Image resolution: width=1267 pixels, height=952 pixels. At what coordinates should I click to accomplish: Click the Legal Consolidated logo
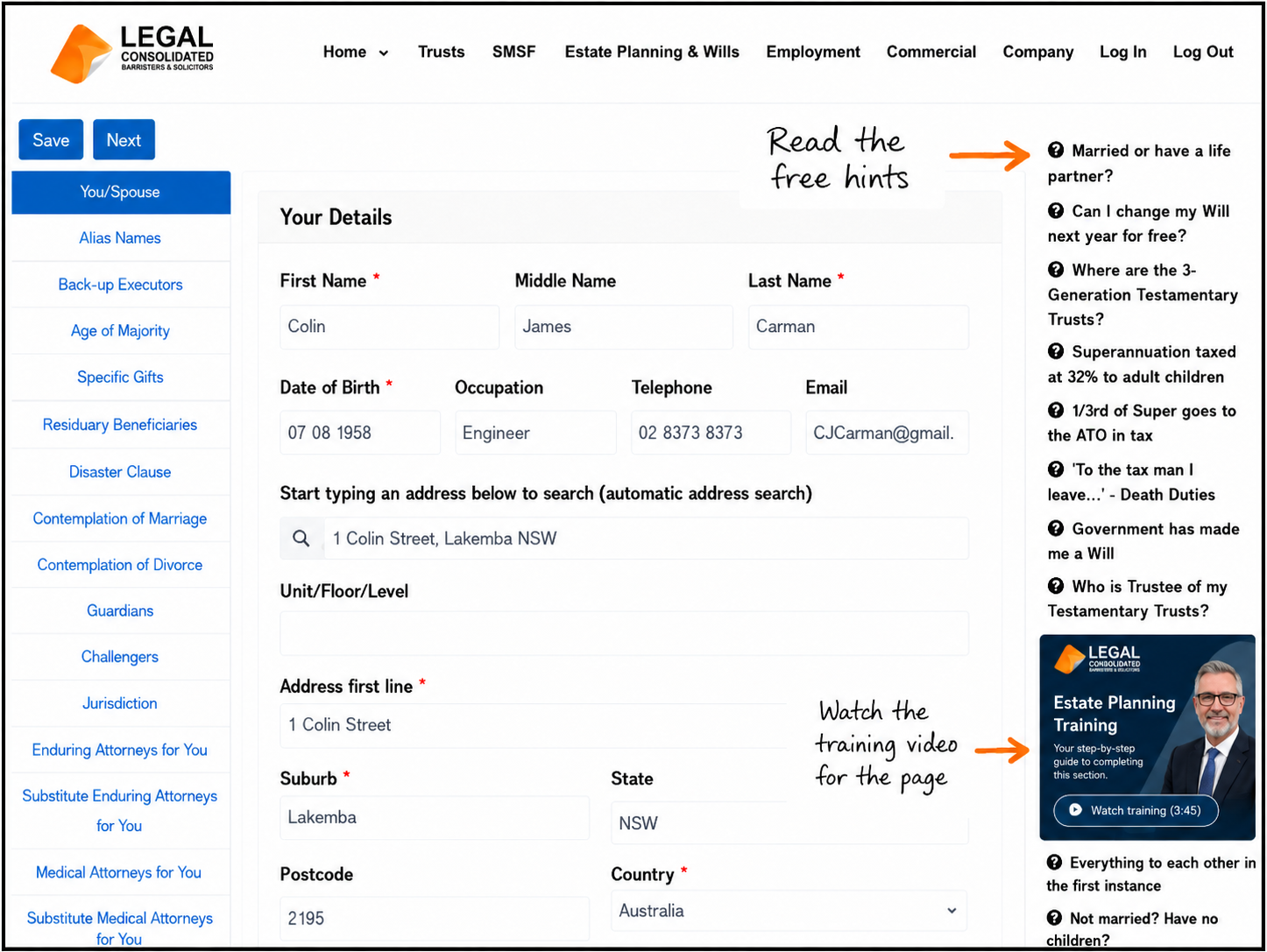tap(132, 53)
